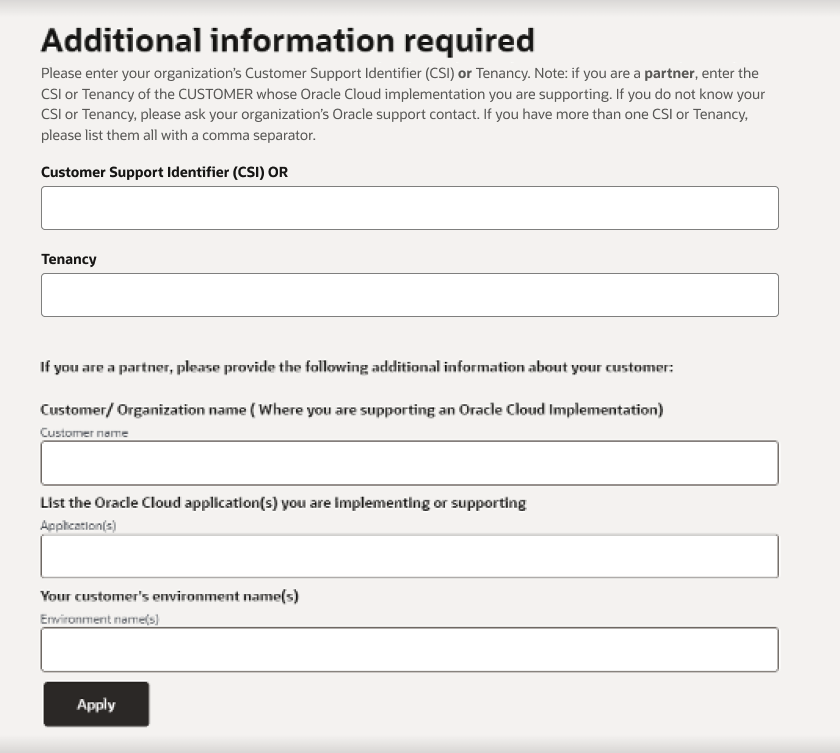Click the "If you are a partner" instruction line

356,367
